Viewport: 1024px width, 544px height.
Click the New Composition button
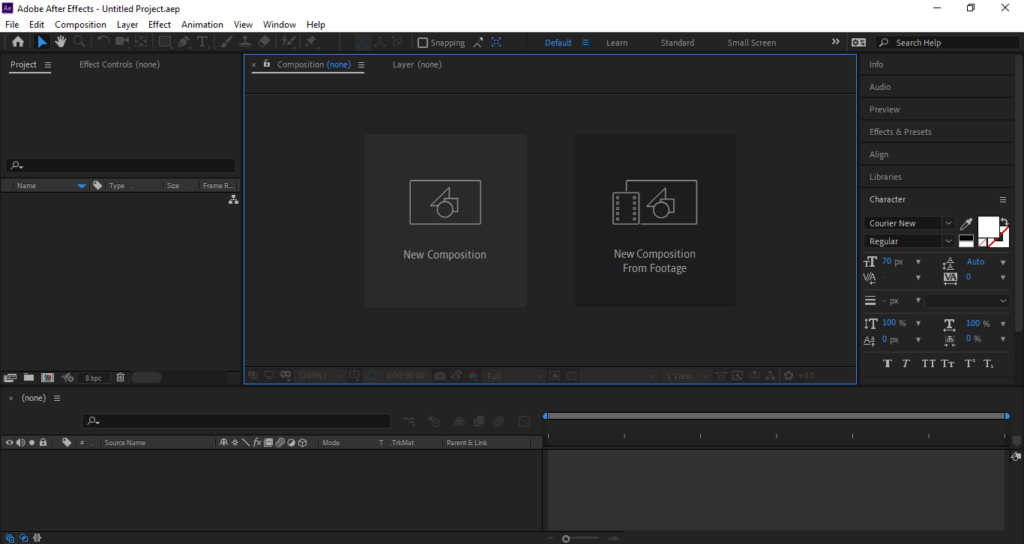click(445, 221)
